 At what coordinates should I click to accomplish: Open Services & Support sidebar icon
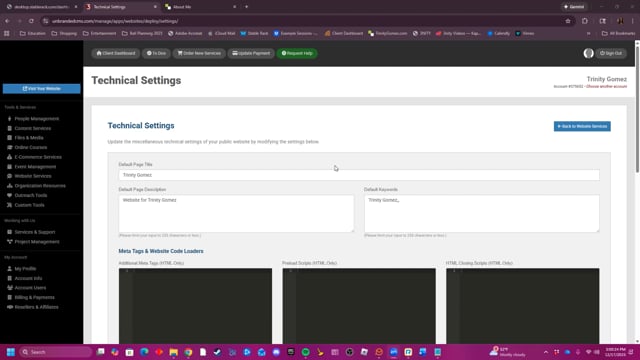9,232
